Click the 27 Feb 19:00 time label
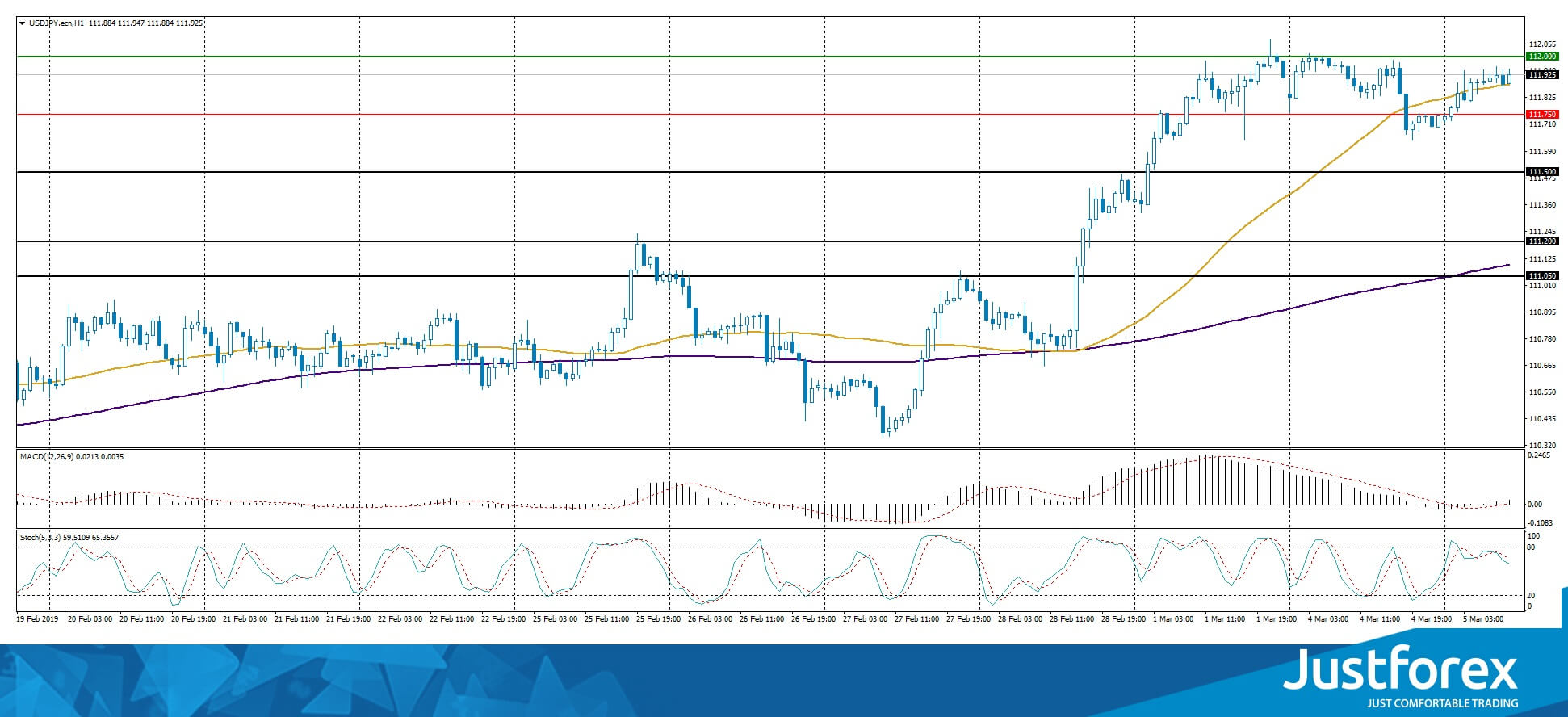Image resolution: width=1568 pixels, height=717 pixels. (x=969, y=619)
